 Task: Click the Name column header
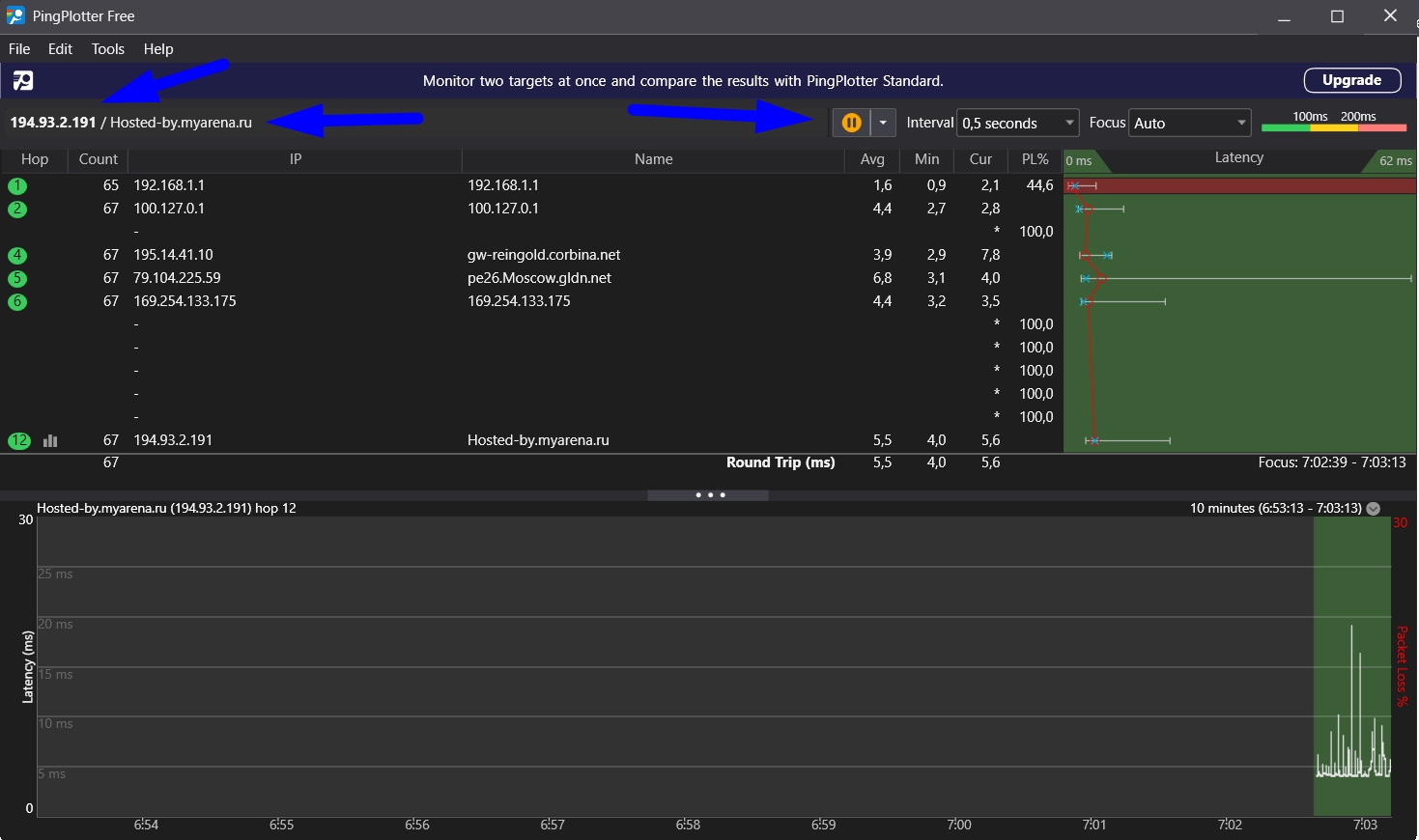pos(654,159)
